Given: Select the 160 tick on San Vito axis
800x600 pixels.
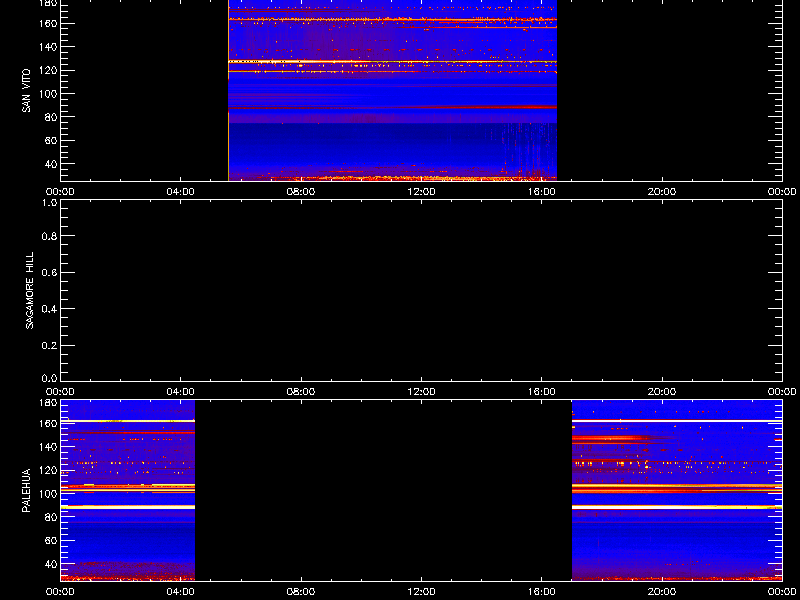Looking at the screenshot, I should coord(48,23).
